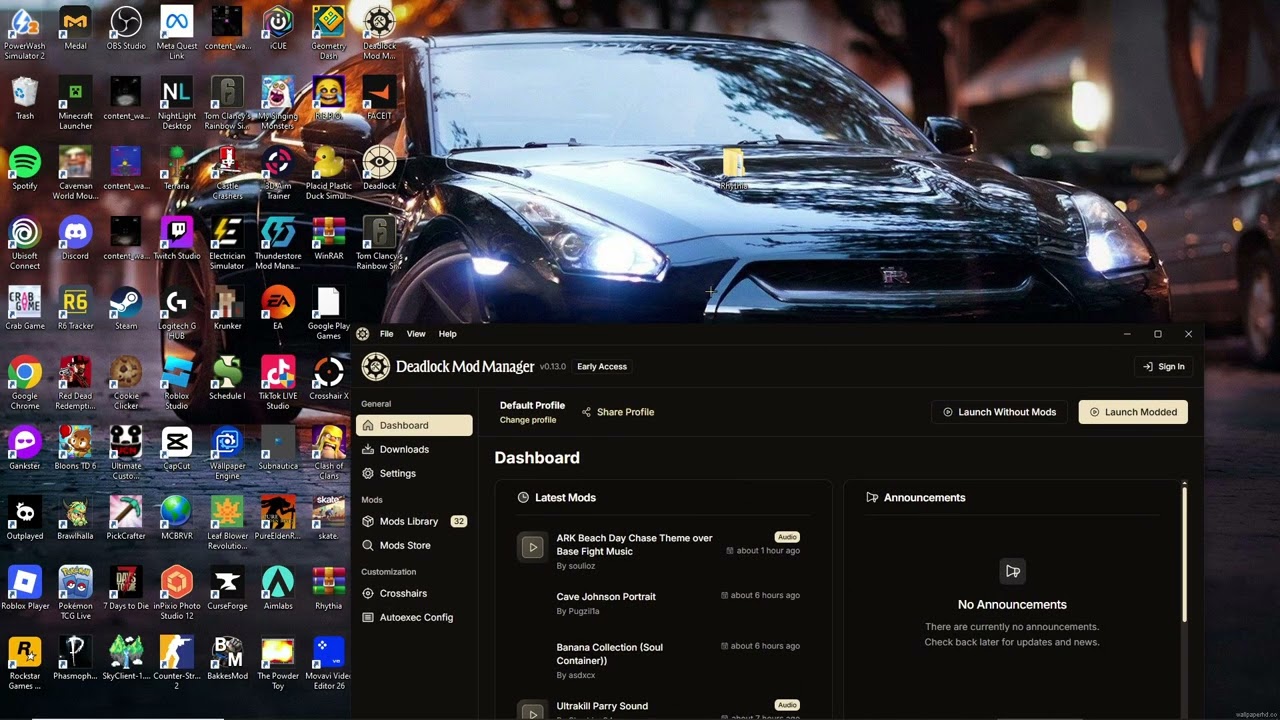The image size is (1280, 720).
Task: Select Dashboard in the sidebar
Action: [x=414, y=425]
